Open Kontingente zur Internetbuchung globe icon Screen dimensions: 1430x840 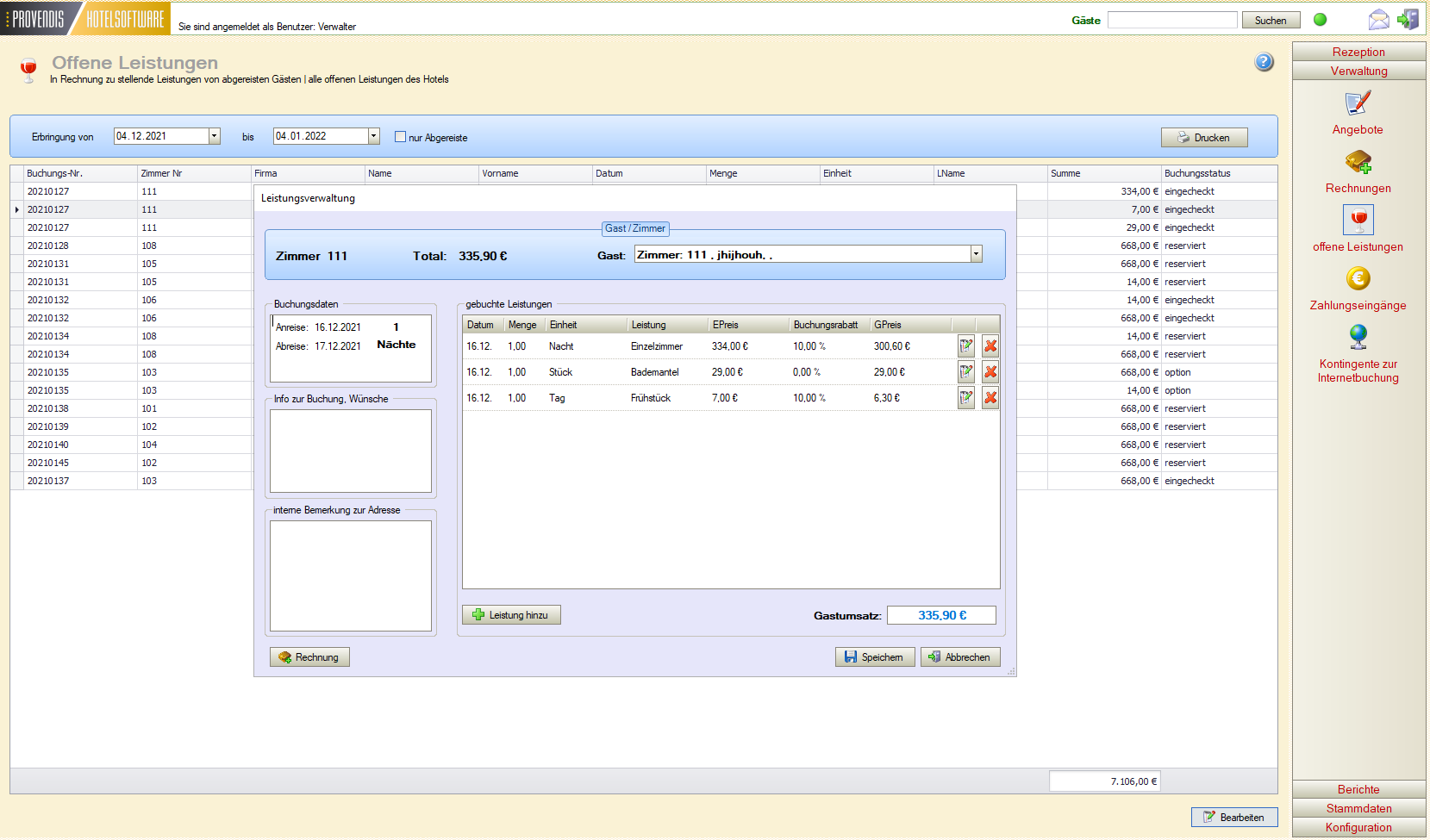coord(1358,336)
